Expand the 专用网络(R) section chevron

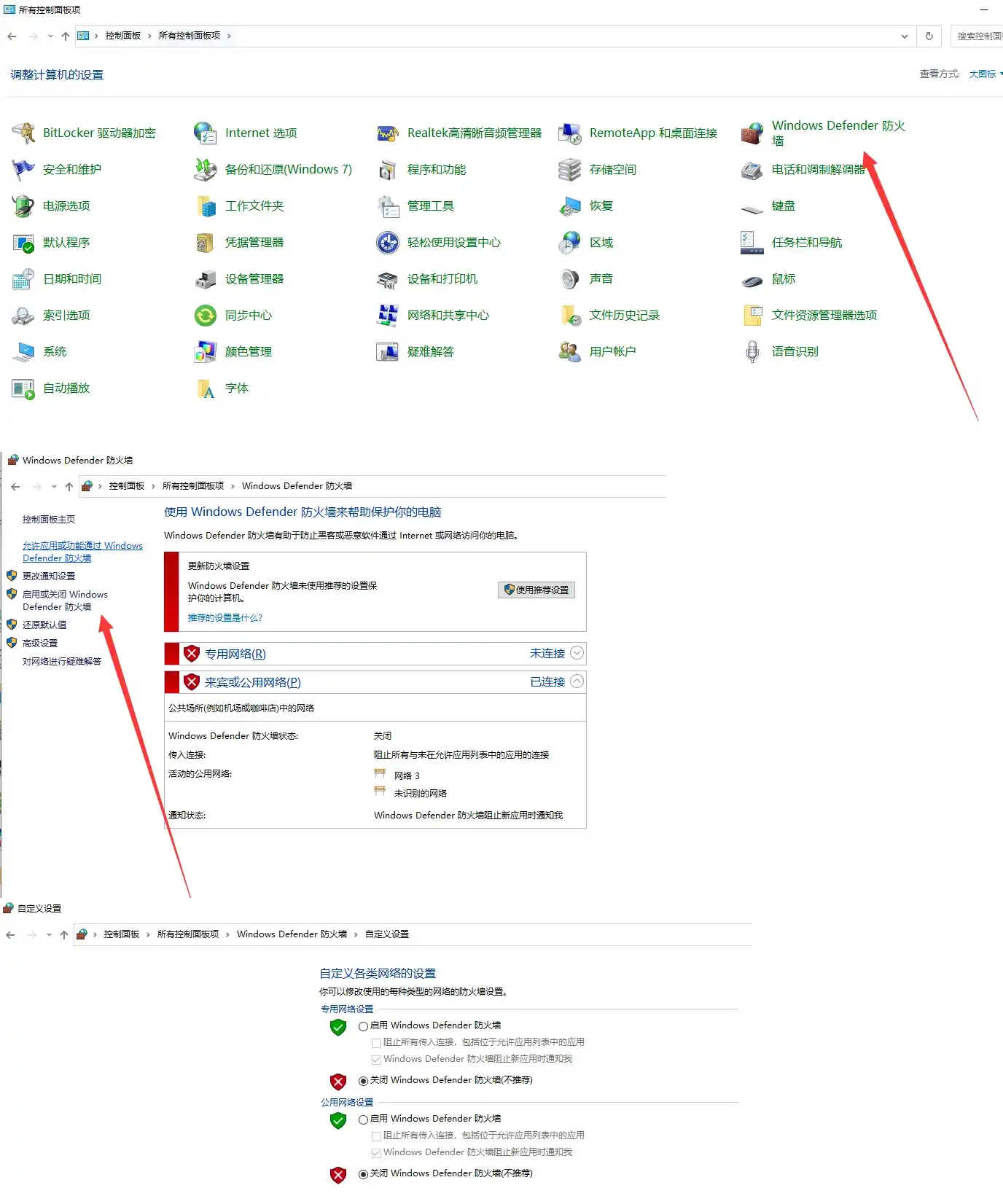click(x=577, y=653)
